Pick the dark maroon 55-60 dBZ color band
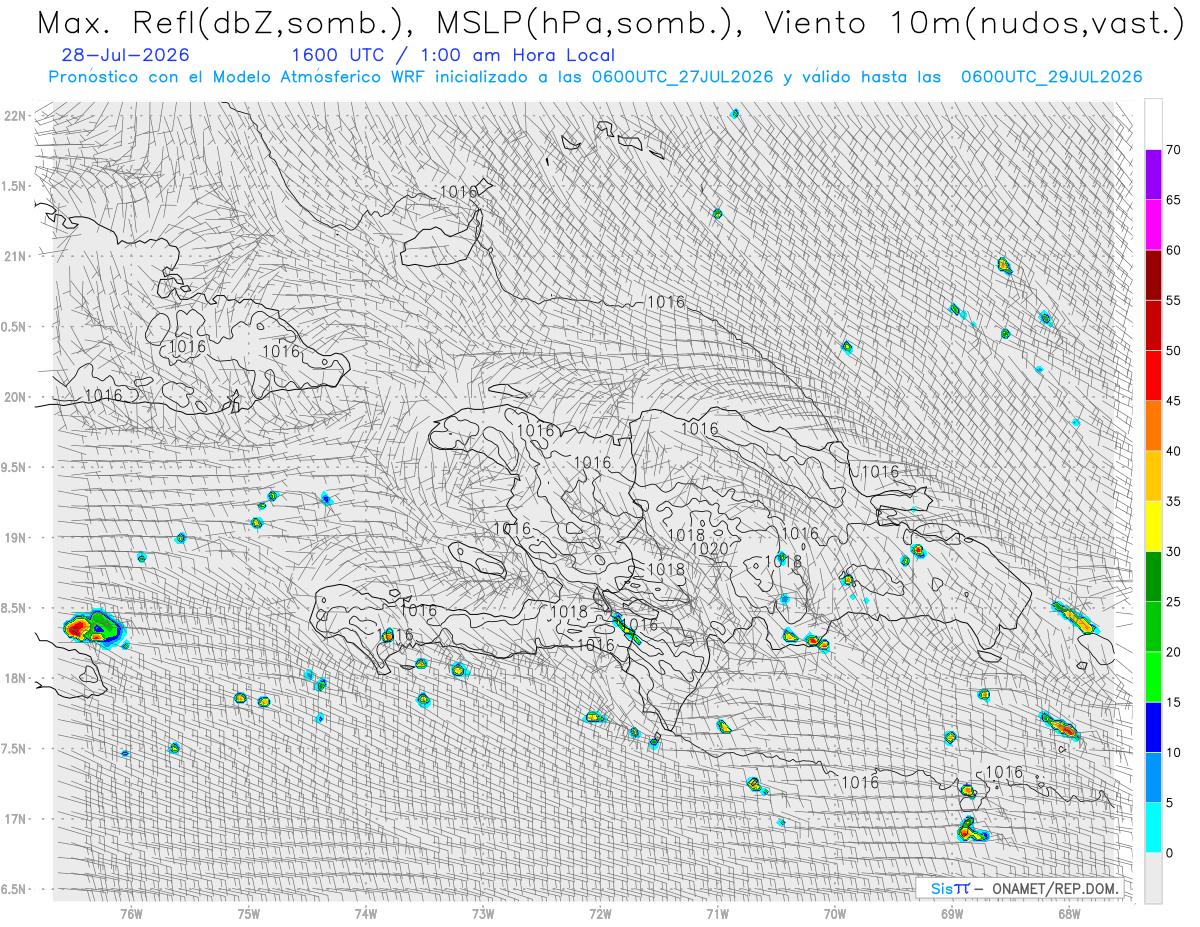Image resolution: width=1200 pixels, height=927 pixels. 1153,275
